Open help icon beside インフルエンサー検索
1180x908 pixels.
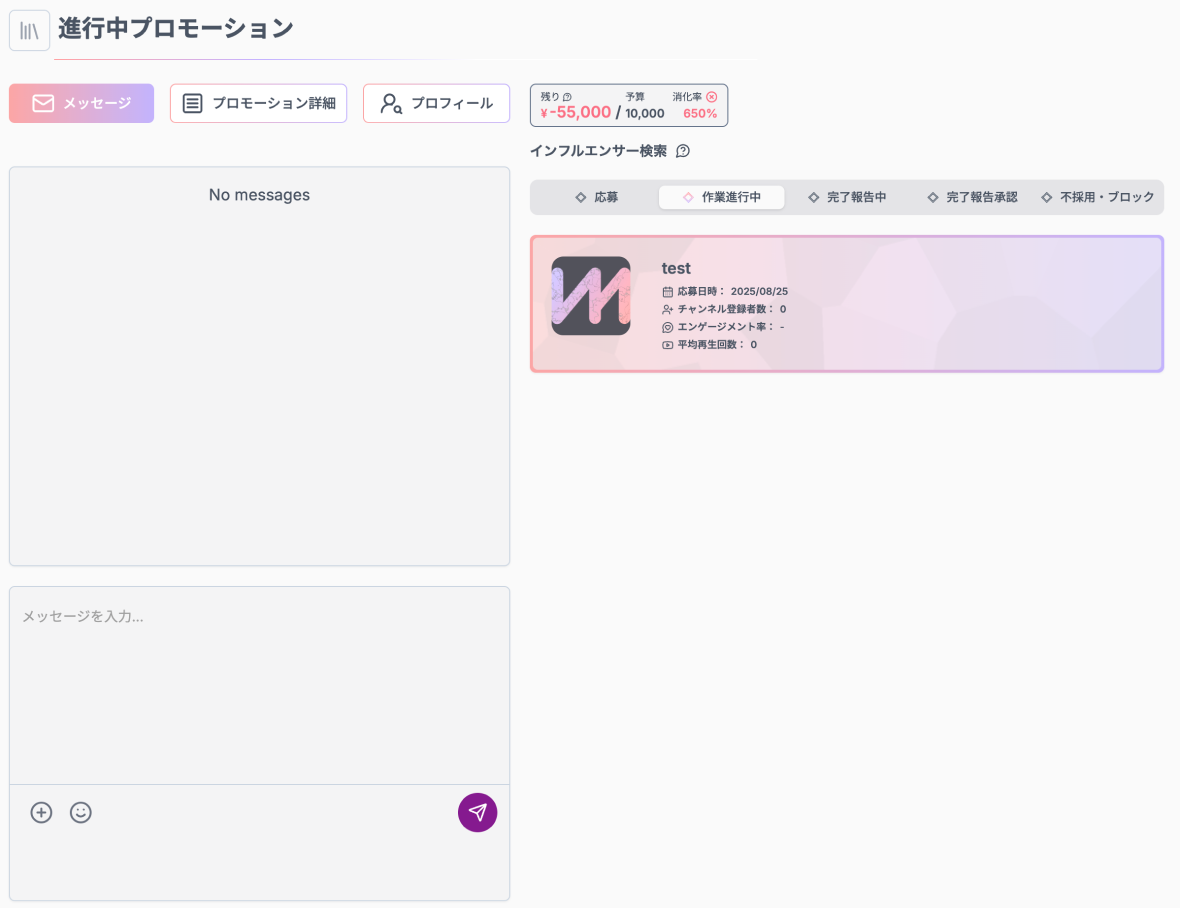(x=683, y=151)
